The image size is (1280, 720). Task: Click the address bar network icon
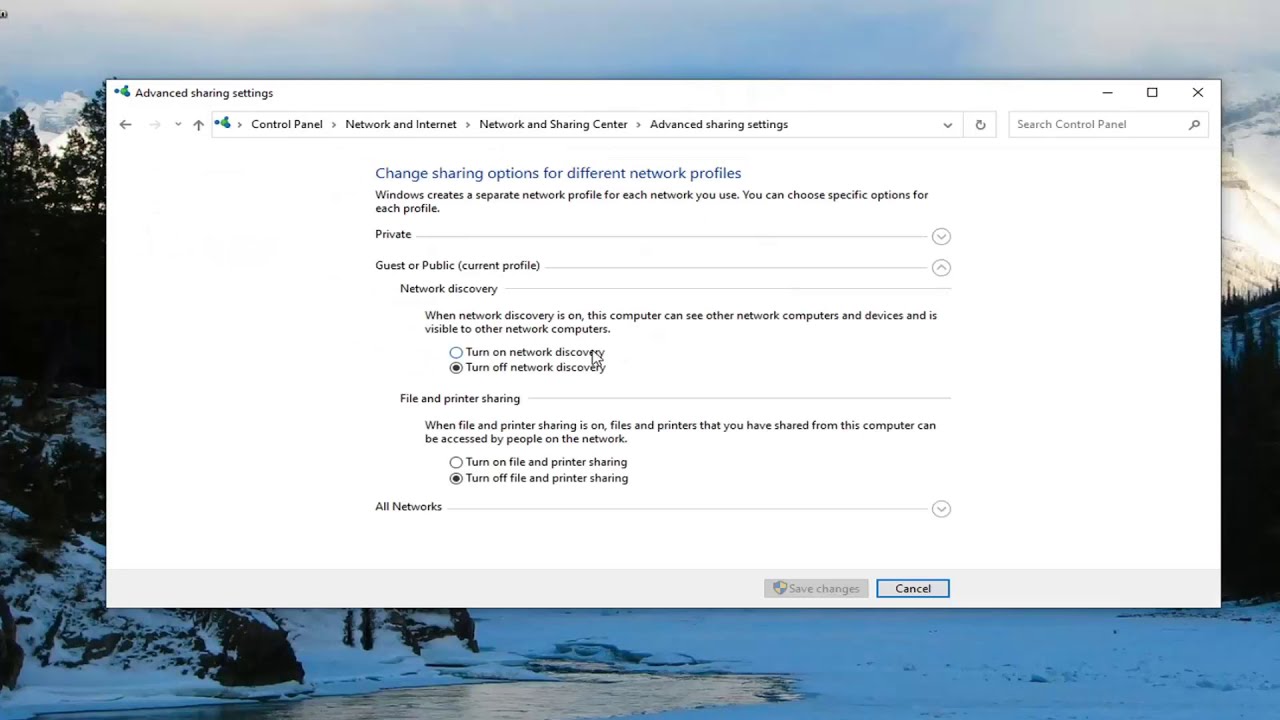[222, 124]
